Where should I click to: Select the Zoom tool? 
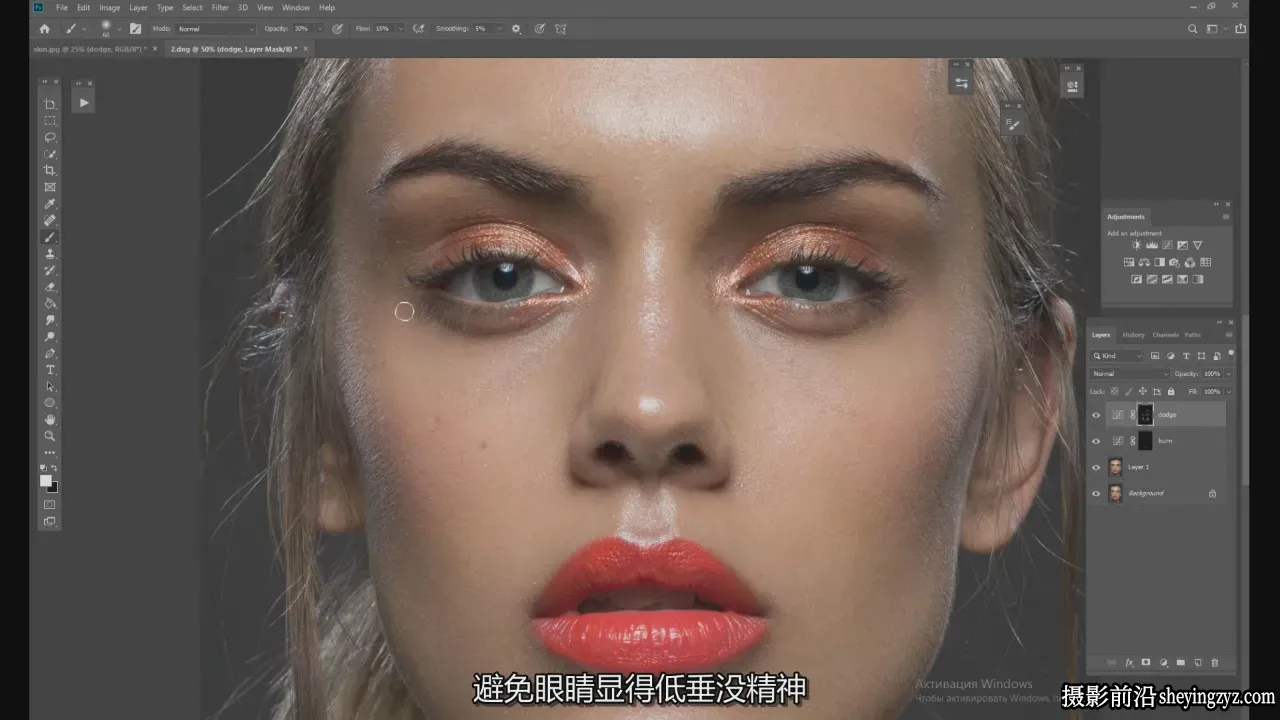(50, 436)
